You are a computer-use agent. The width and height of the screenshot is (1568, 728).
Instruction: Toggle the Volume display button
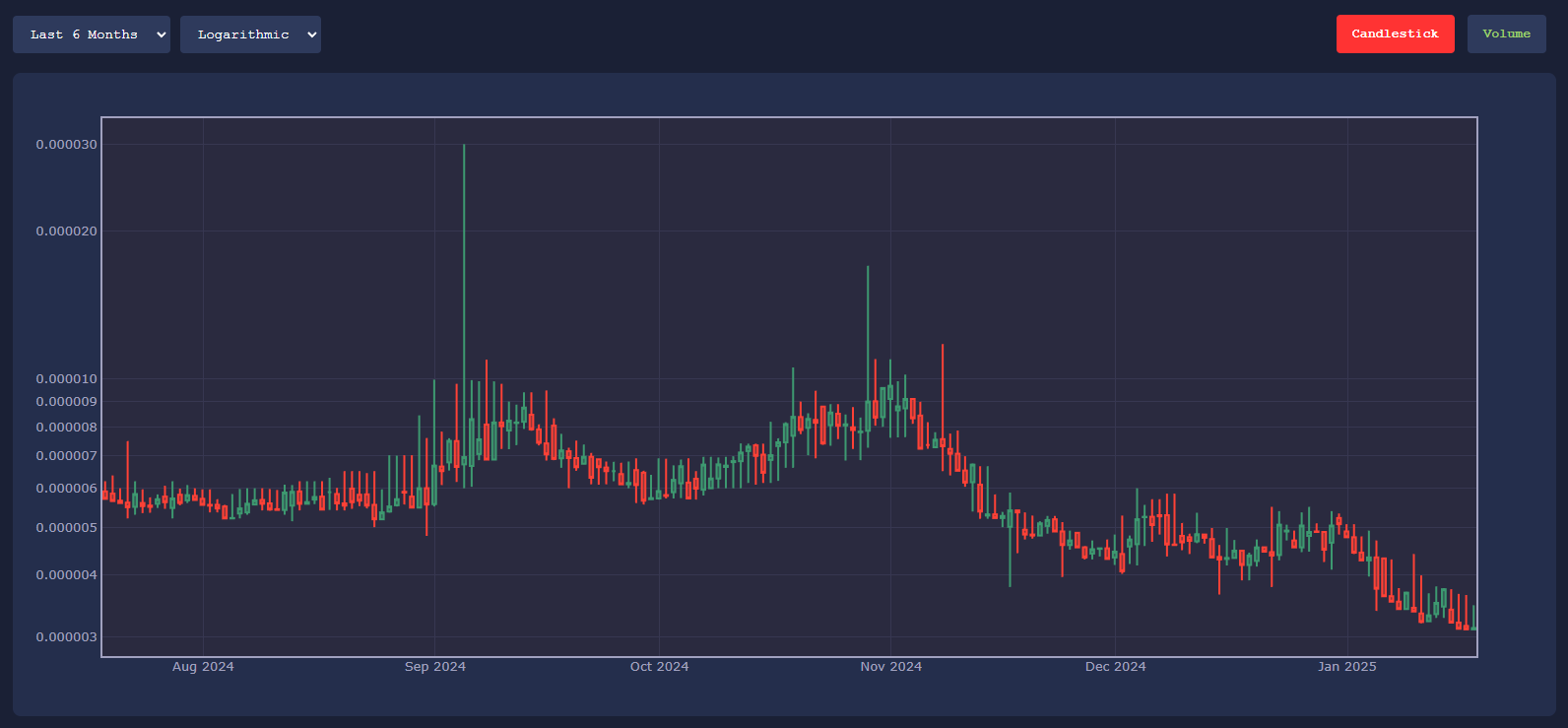click(x=1506, y=34)
